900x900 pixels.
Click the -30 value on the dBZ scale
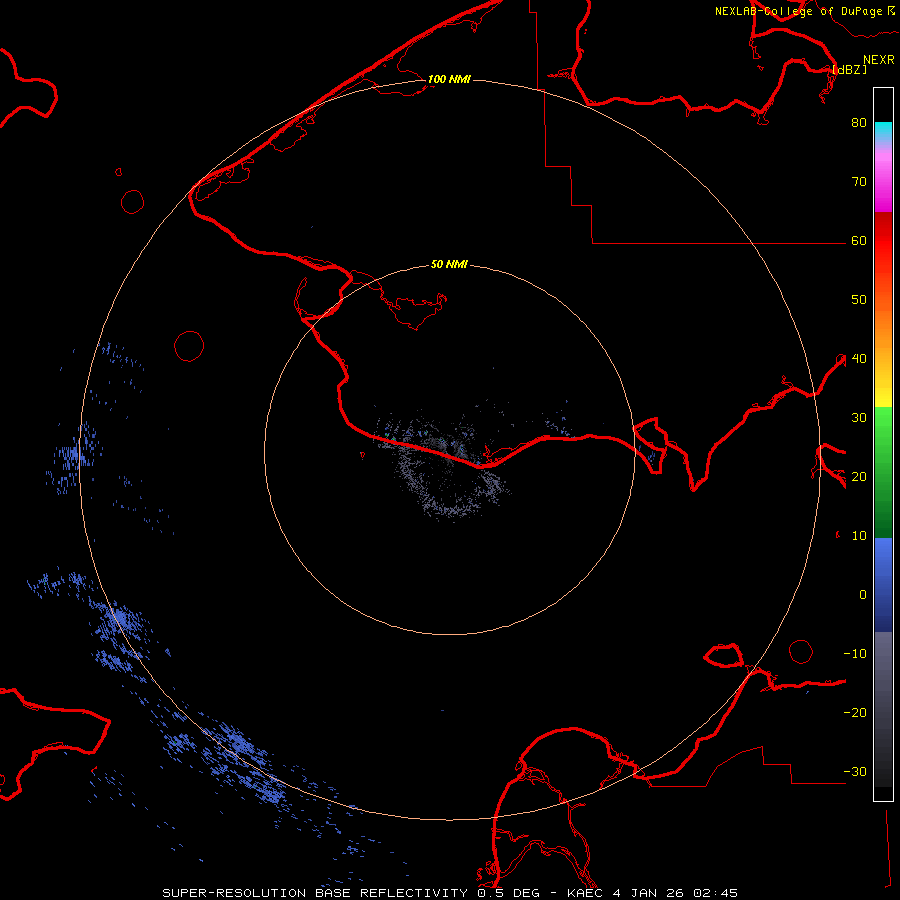pyautogui.click(x=855, y=771)
